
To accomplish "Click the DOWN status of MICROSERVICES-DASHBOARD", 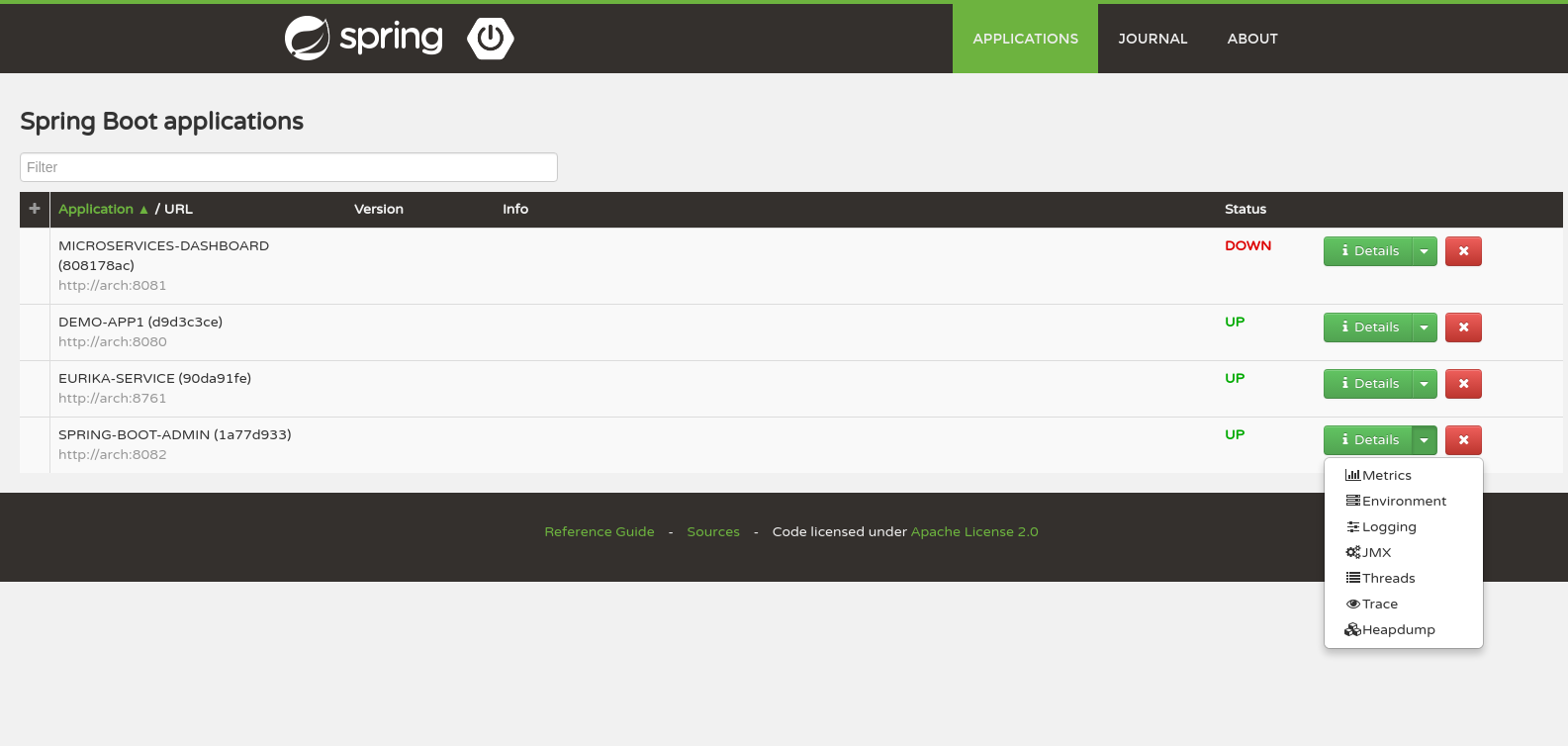I will tap(1247, 245).
